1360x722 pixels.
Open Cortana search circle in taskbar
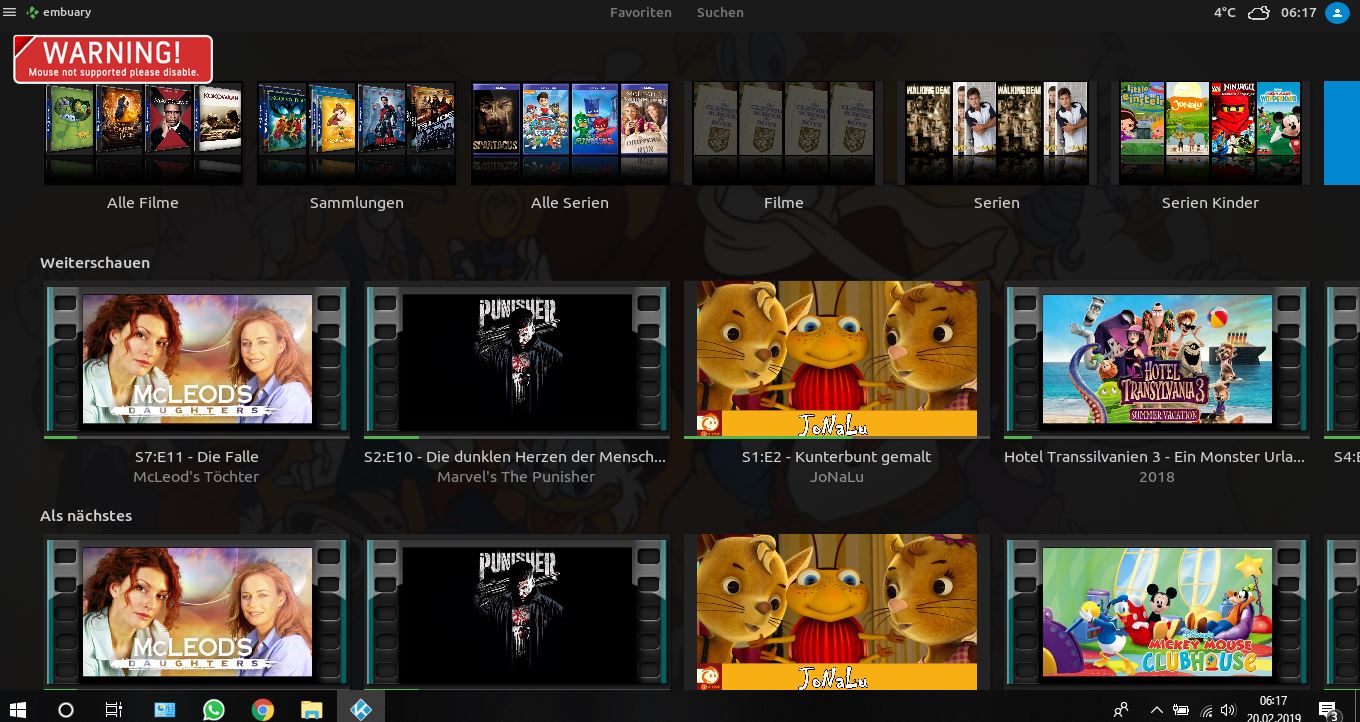(66, 710)
